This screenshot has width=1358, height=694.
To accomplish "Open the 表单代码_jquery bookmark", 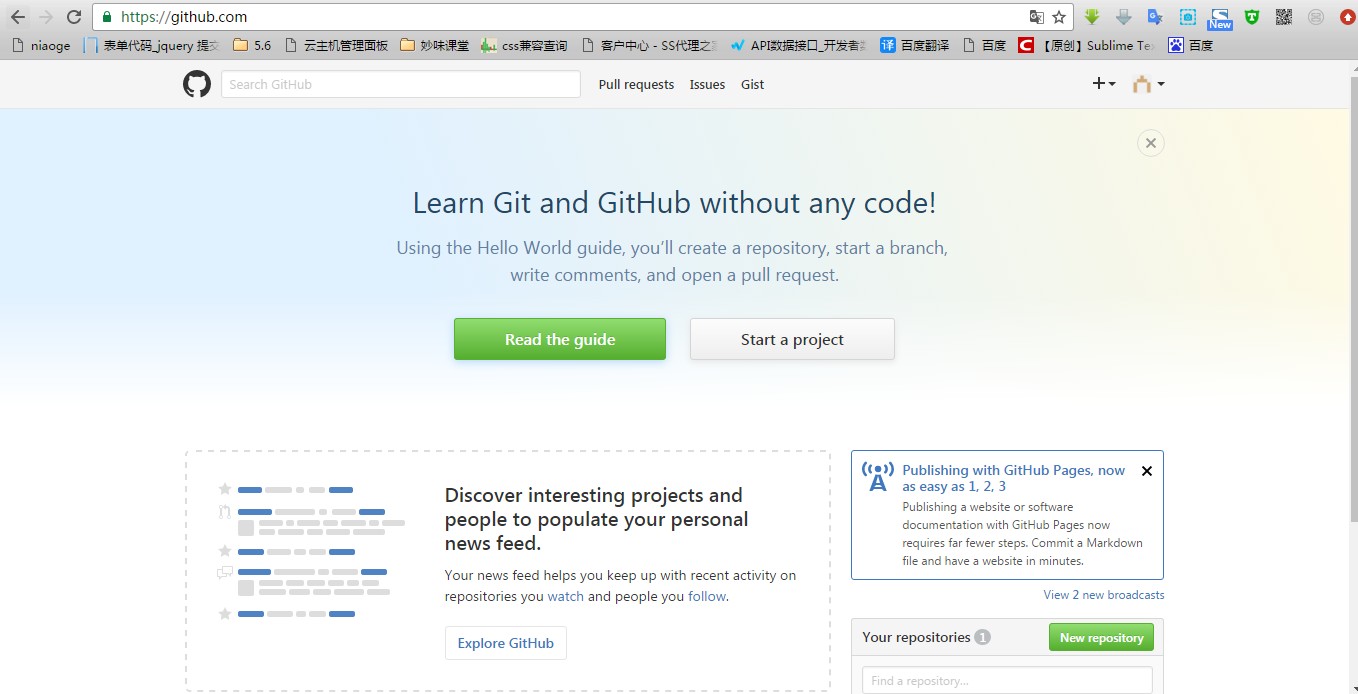I will click(151, 45).
